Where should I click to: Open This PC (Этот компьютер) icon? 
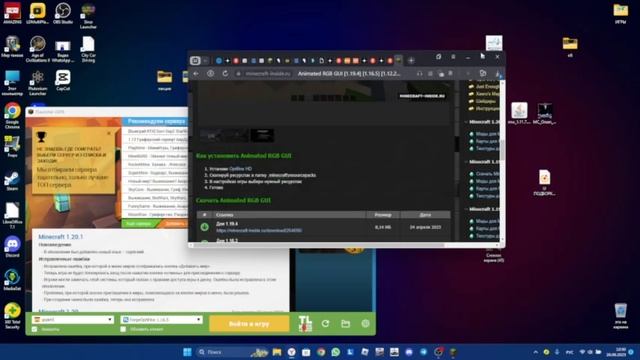click(x=12, y=83)
